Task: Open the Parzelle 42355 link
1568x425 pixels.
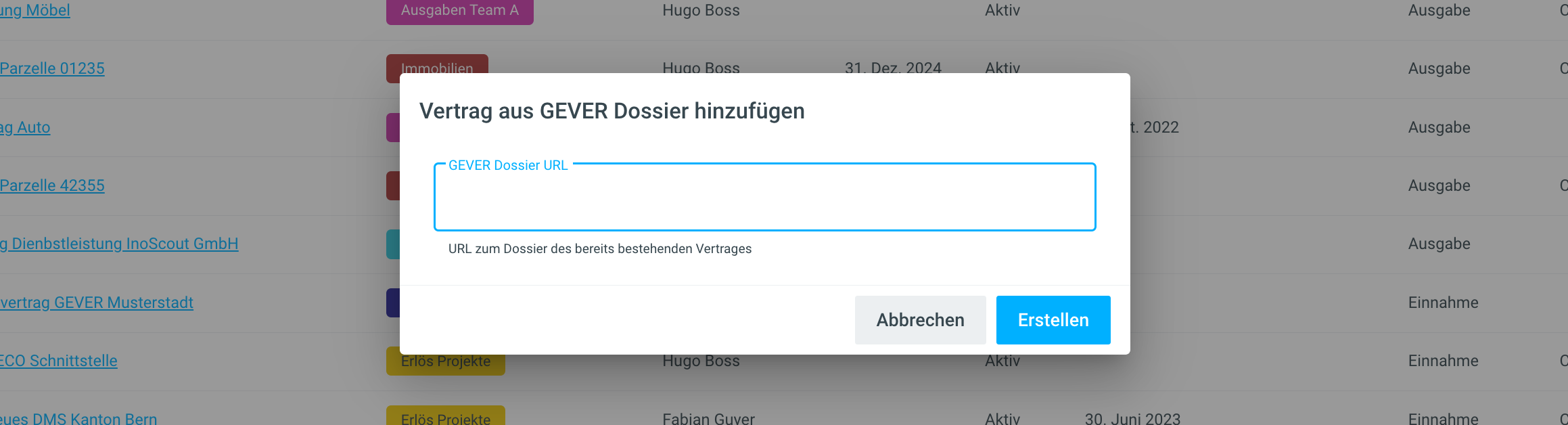Action: click(x=52, y=185)
